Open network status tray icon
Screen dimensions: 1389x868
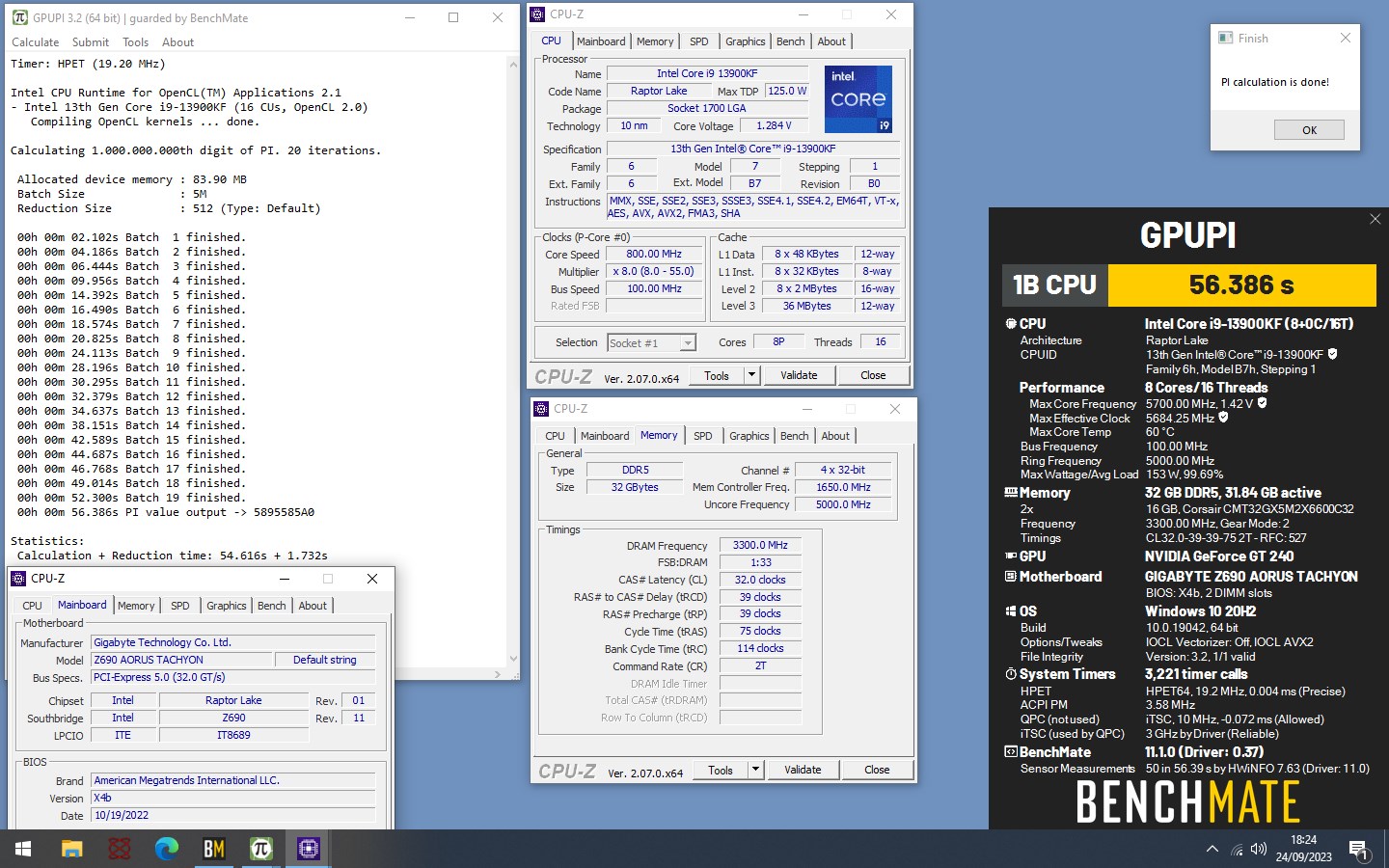tap(1237, 850)
